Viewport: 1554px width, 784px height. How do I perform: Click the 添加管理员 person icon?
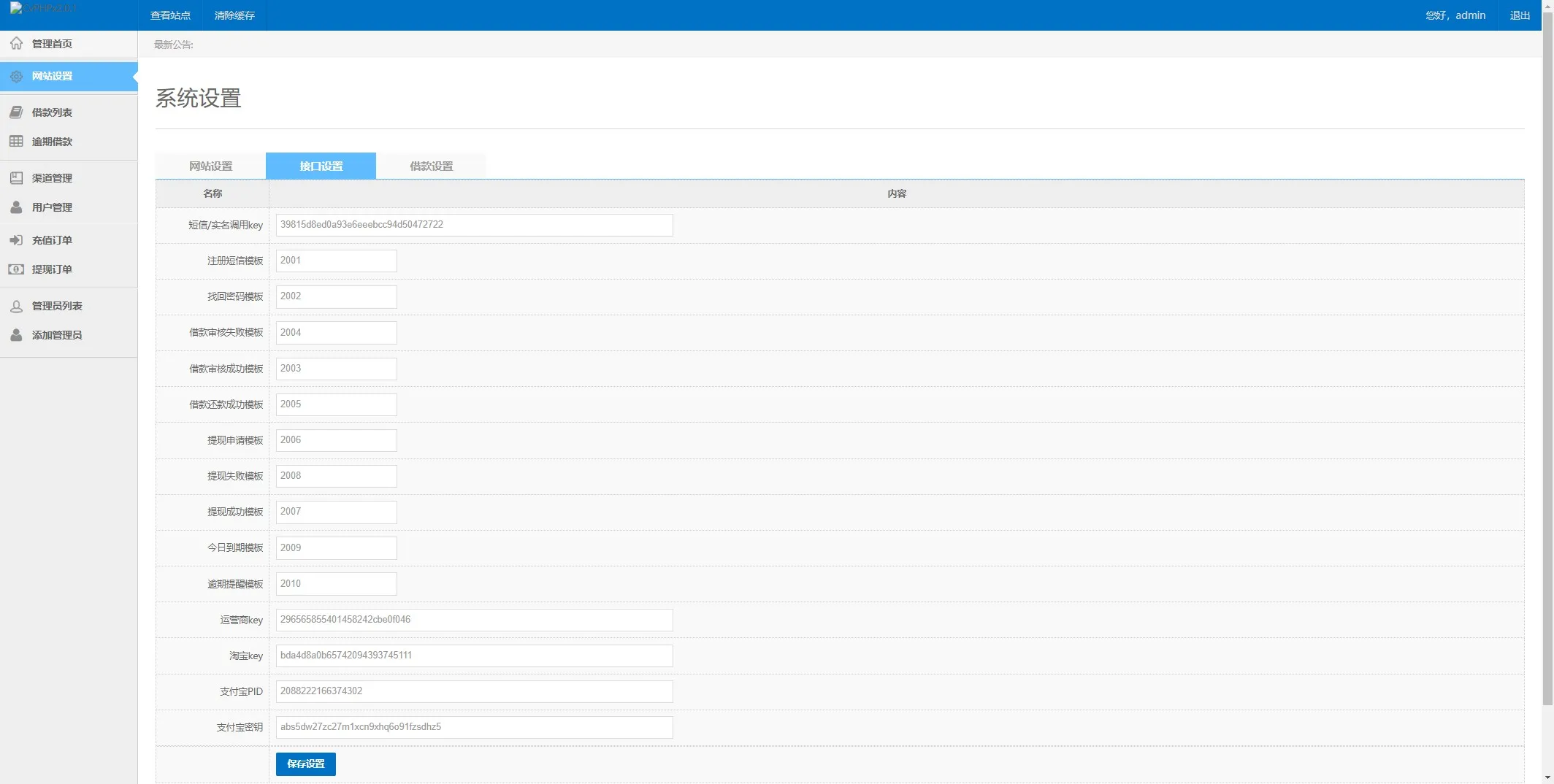coord(16,335)
